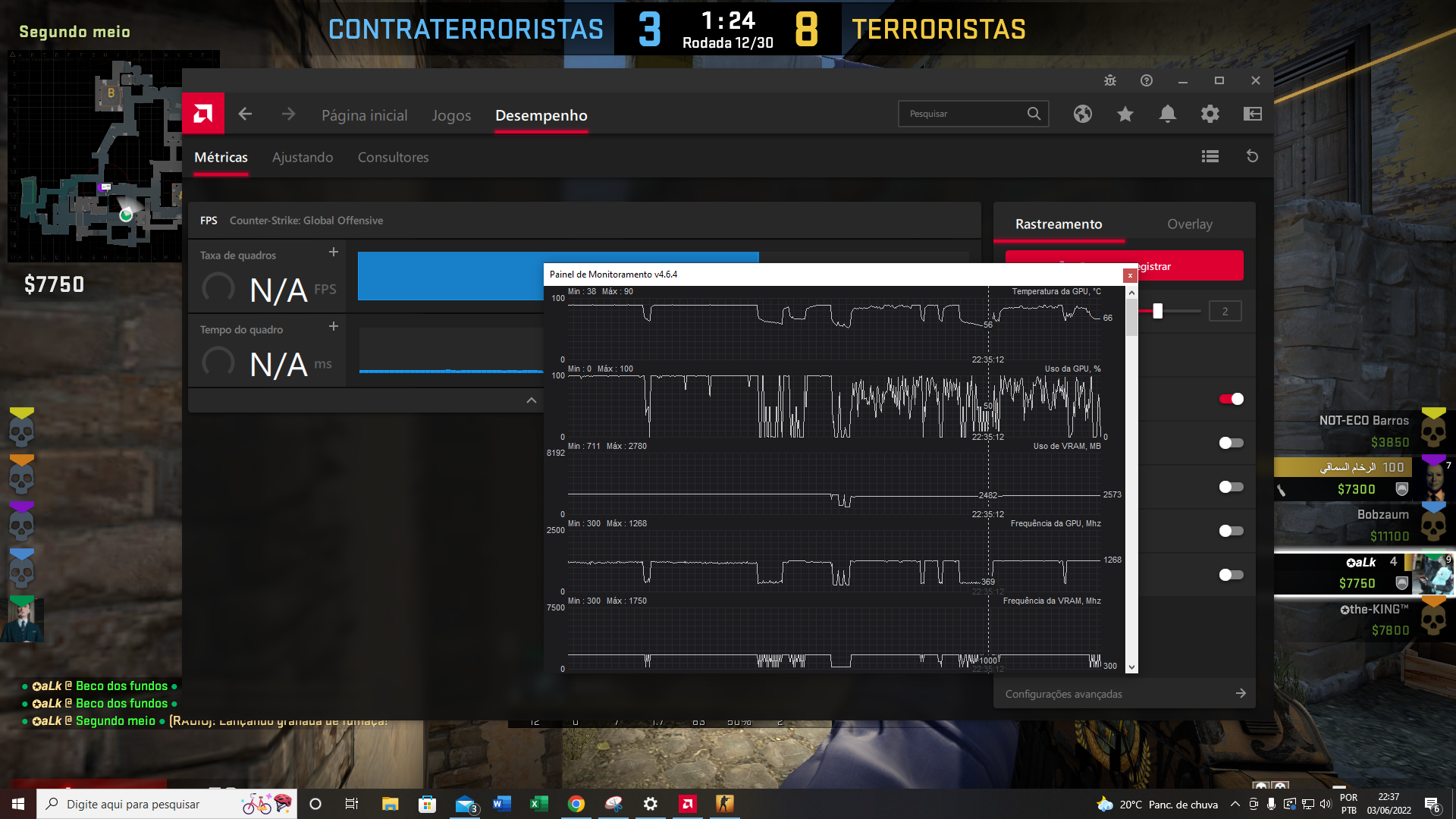Show hidden system tray icons chevron
The width and height of the screenshot is (1456, 819).
1235,804
